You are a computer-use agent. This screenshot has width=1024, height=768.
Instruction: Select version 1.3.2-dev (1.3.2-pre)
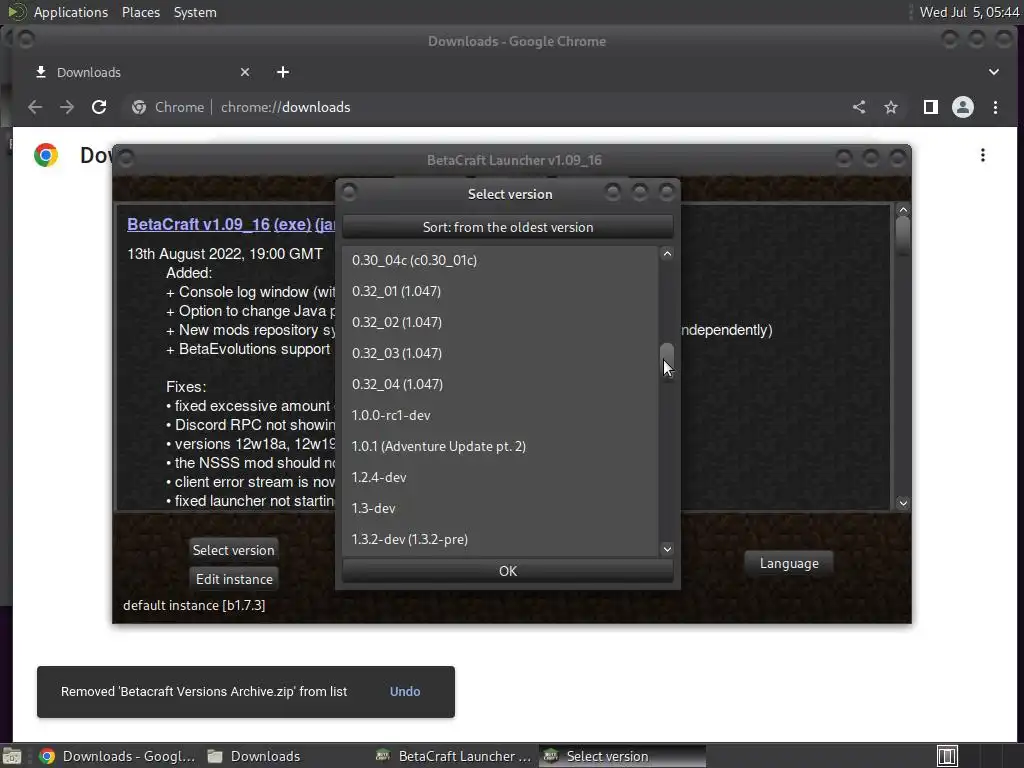(500, 539)
